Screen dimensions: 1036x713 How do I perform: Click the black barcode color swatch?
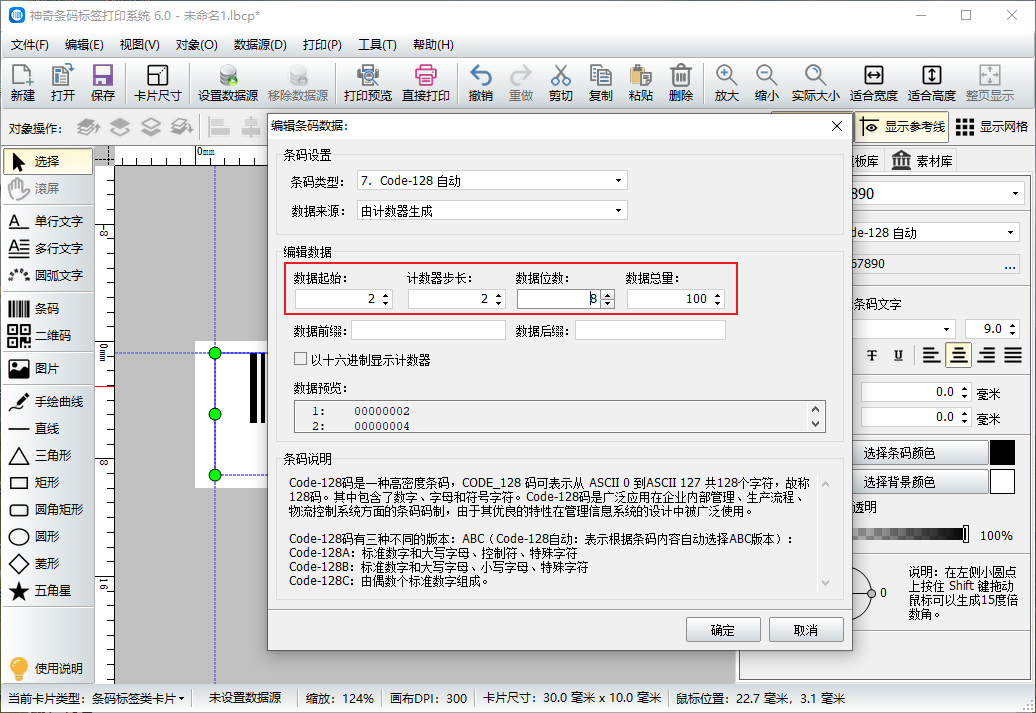pyautogui.click(x=1002, y=453)
